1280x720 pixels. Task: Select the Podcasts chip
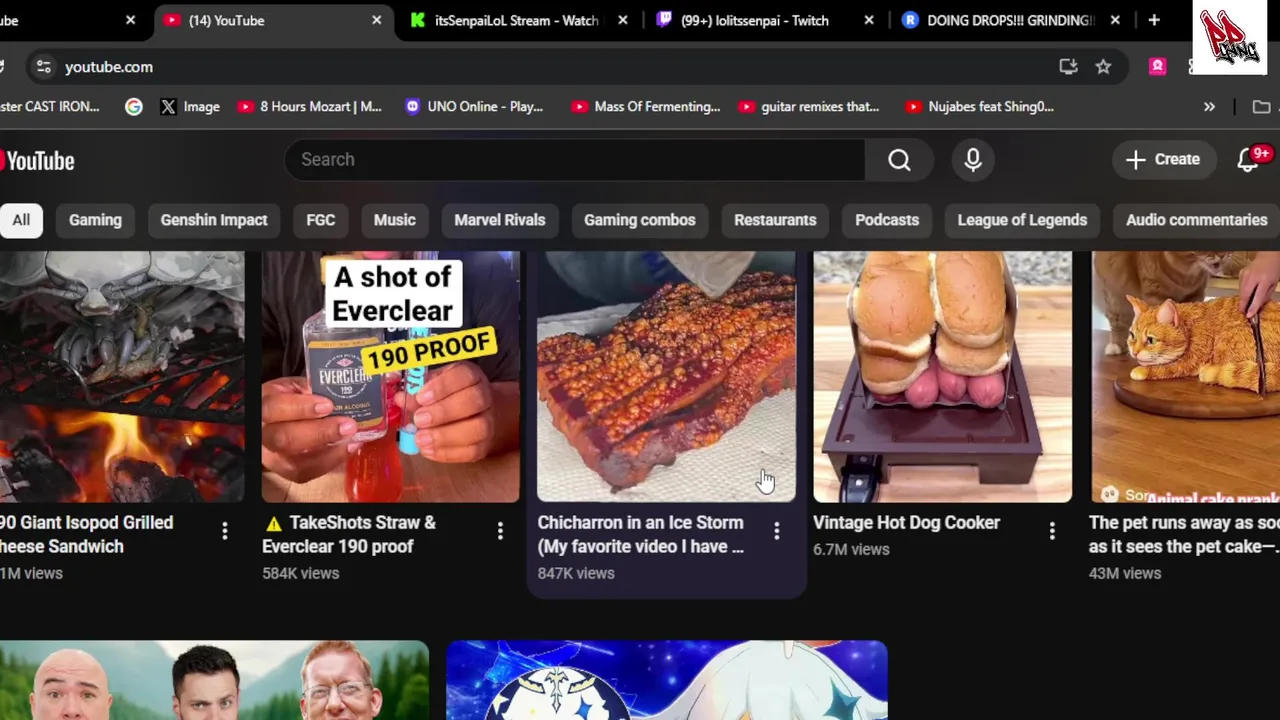(887, 220)
